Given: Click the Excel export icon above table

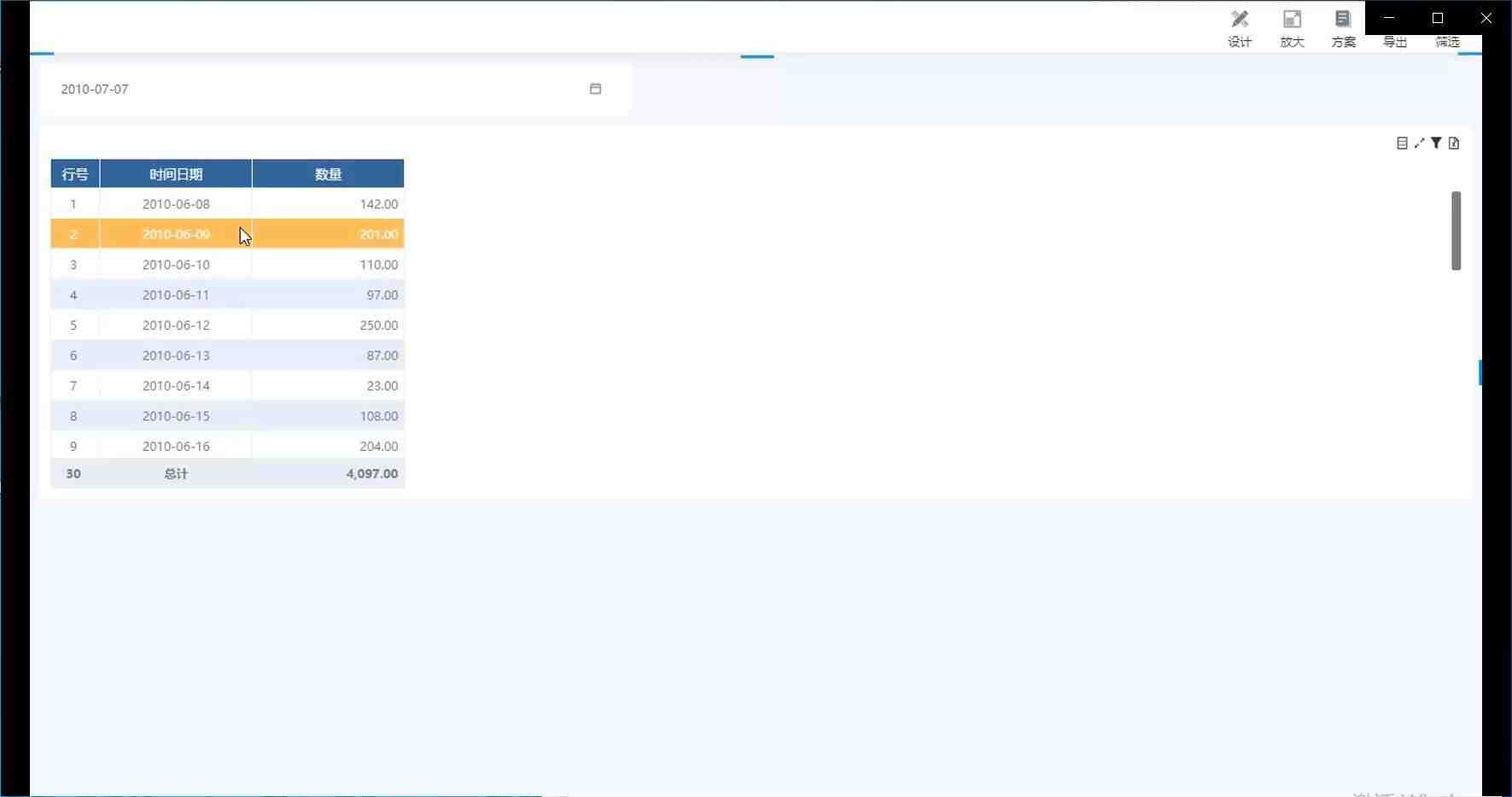Looking at the screenshot, I should point(1454,144).
